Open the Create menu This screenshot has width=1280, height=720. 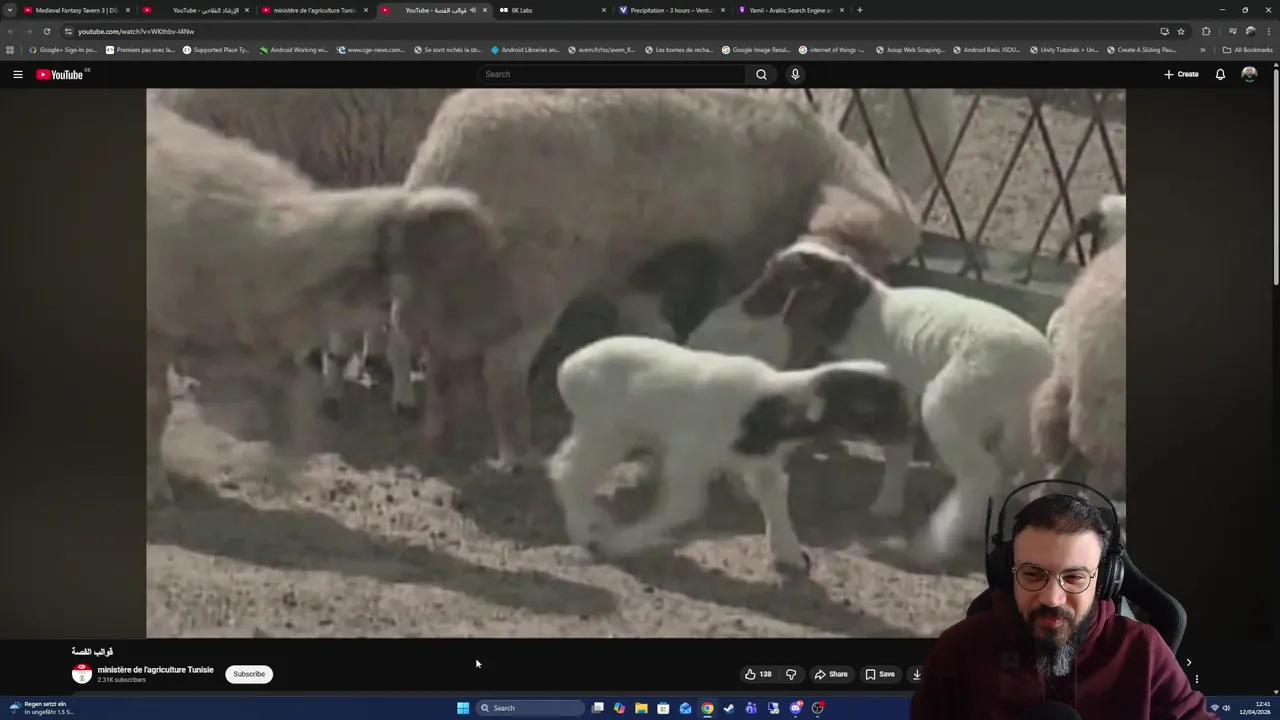pyautogui.click(x=1181, y=74)
